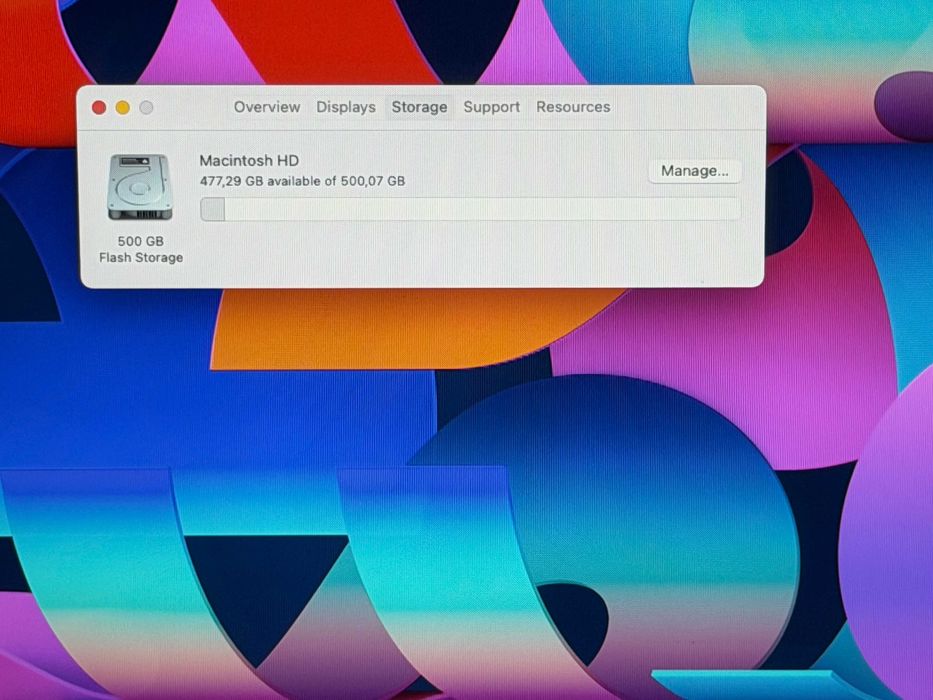Click the greyed-out zoom window button
Viewport: 933px width, 700px height.
coord(146,108)
